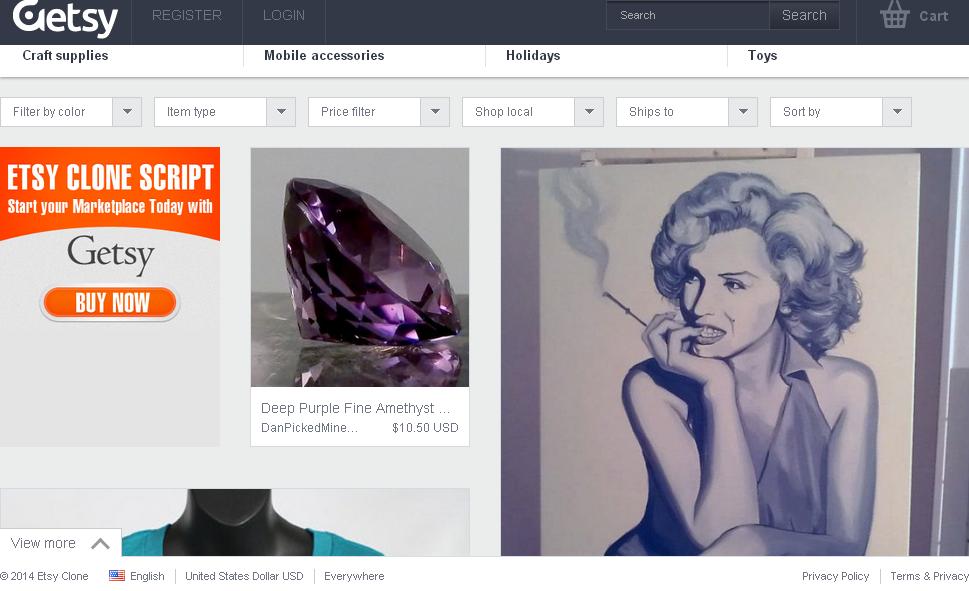Go to the Holidays category
The width and height of the screenshot is (969, 591).
[x=533, y=56]
